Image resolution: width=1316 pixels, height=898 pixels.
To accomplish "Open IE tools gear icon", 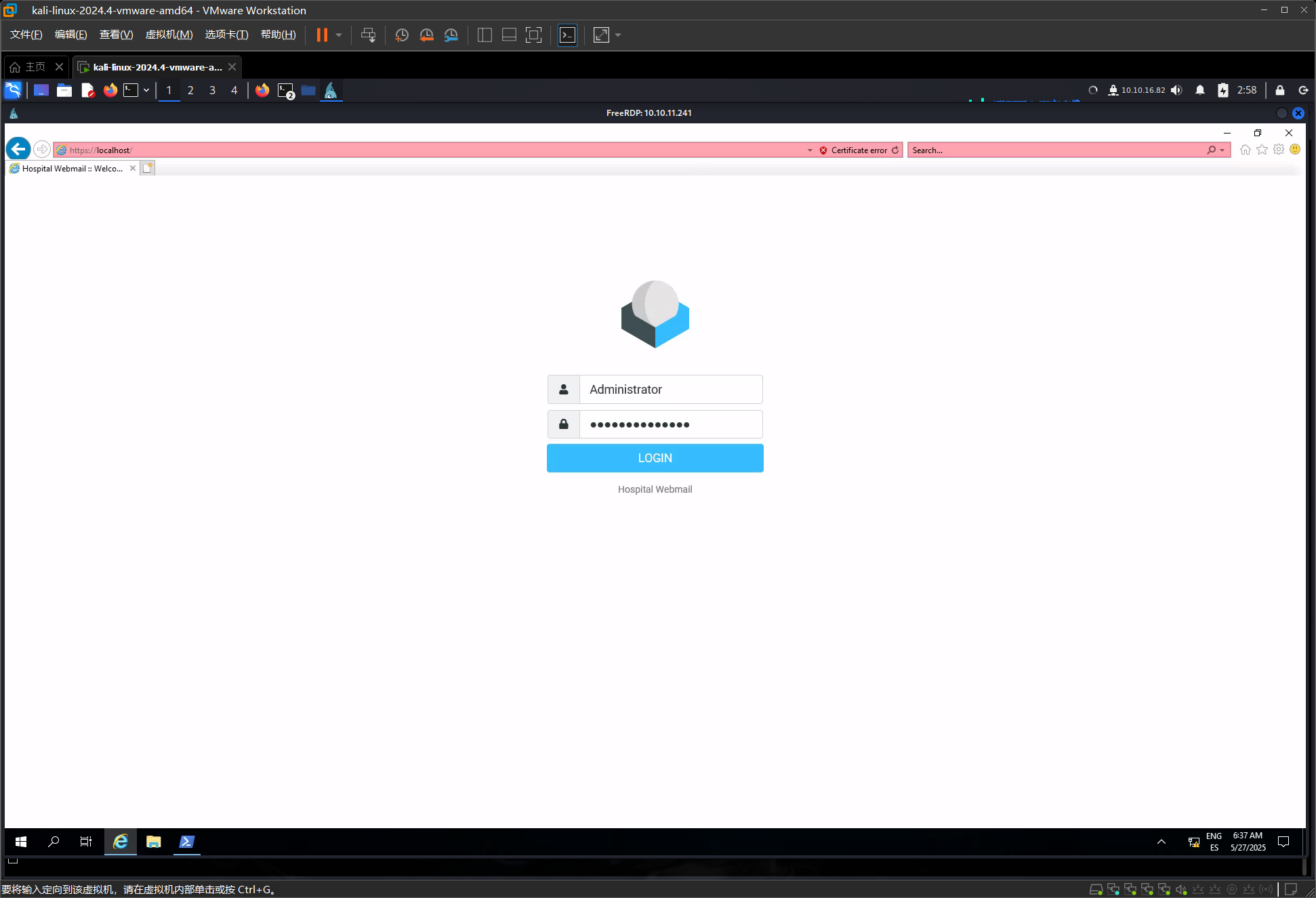I will [x=1279, y=150].
